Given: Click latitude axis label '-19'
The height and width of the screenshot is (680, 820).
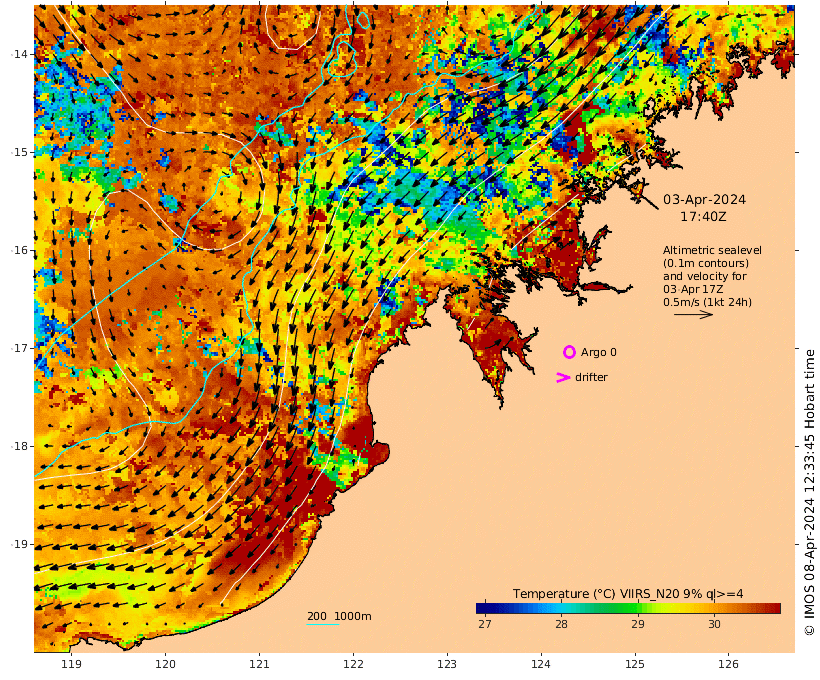Looking at the screenshot, I should tap(20, 544).
